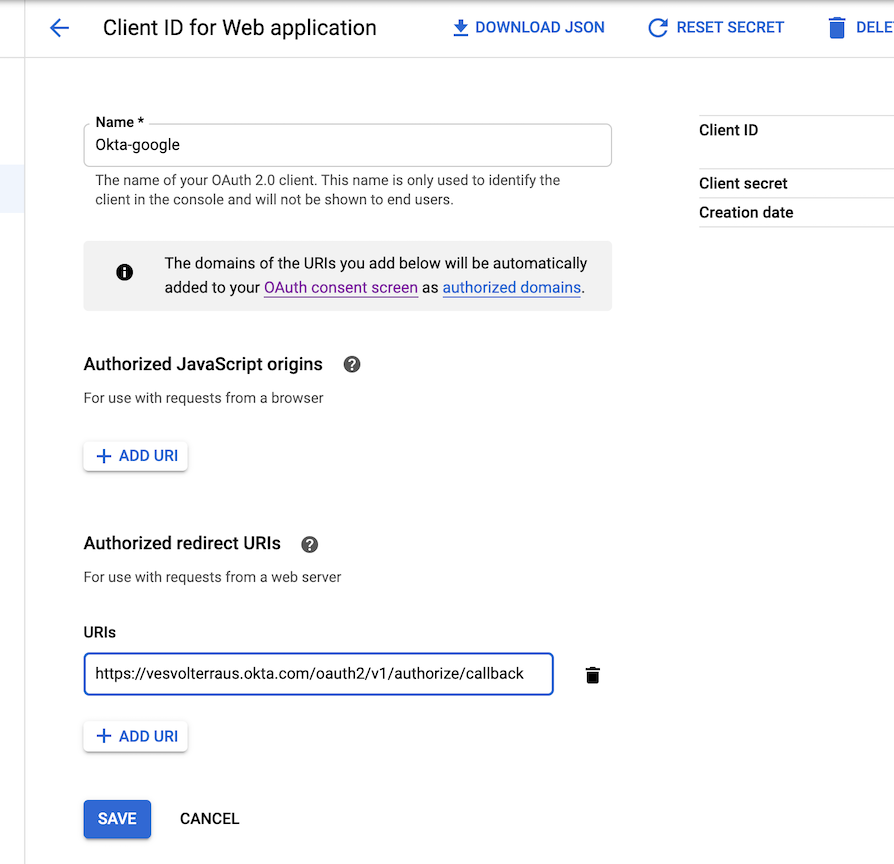Click the redirect URI text field
The width and height of the screenshot is (894, 864).
point(318,674)
